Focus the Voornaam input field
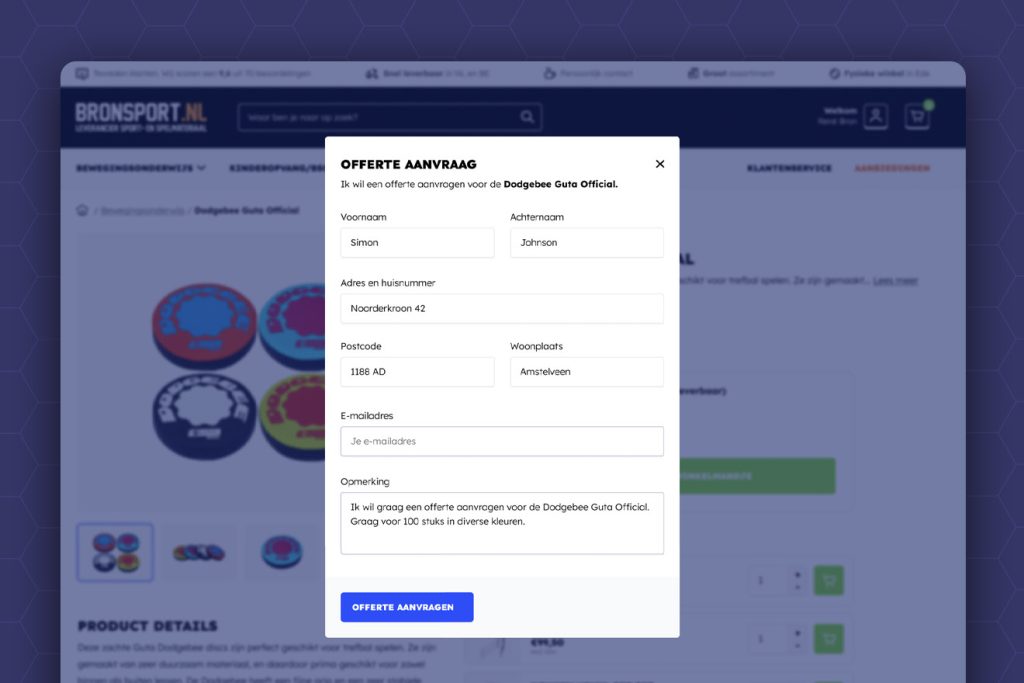Image resolution: width=1024 pixels, height=683 pixels. click(417, 243)
